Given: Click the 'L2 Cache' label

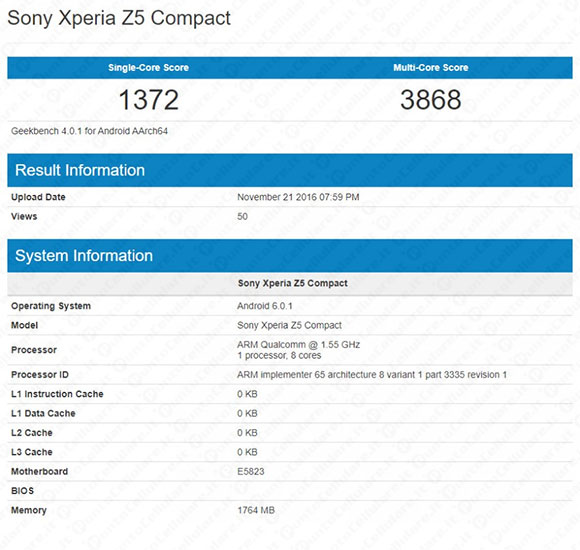Looking at the screenshot, I should pos(31,433).
